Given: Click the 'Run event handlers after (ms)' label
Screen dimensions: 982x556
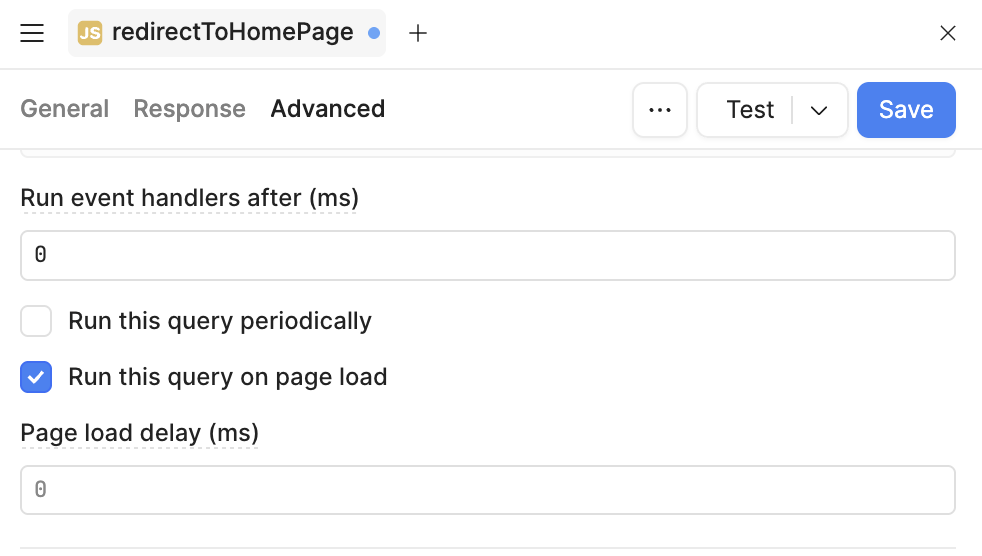Looking at the screenshot, I should [189, 198].
